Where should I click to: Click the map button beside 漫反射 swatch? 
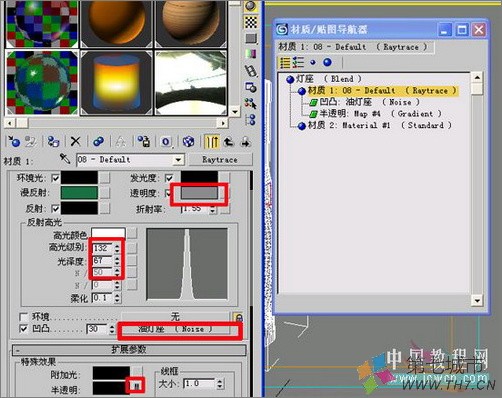[x=105, y=192]
